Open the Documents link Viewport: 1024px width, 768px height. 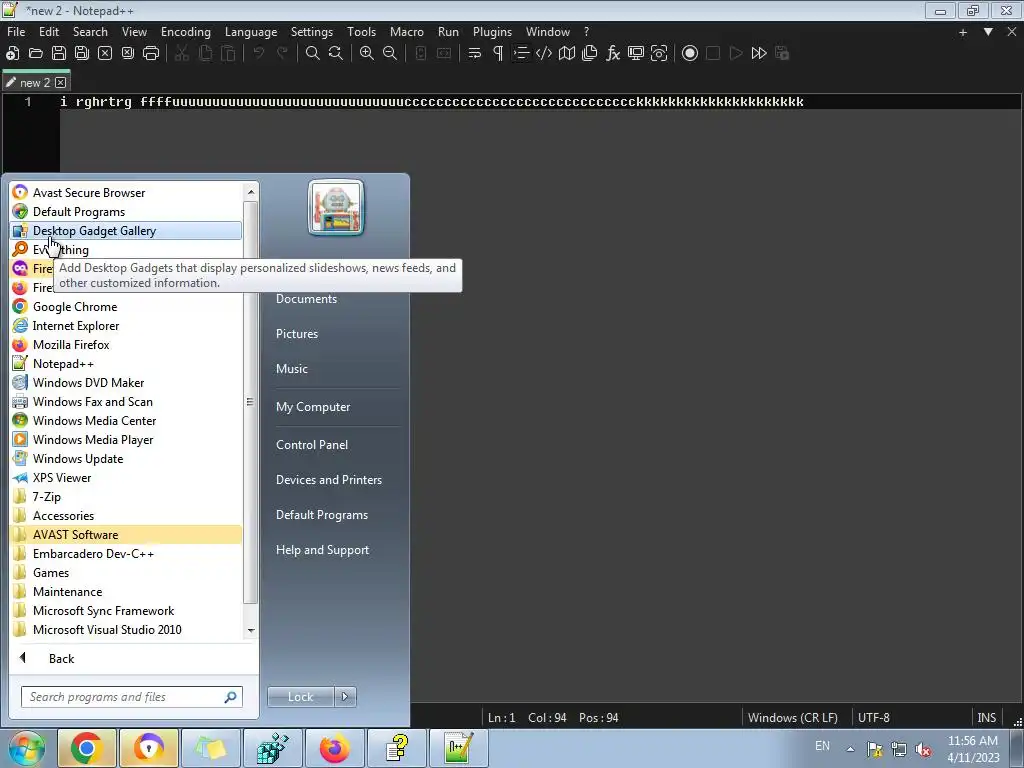pyautogui.click(x=306, y=299)
